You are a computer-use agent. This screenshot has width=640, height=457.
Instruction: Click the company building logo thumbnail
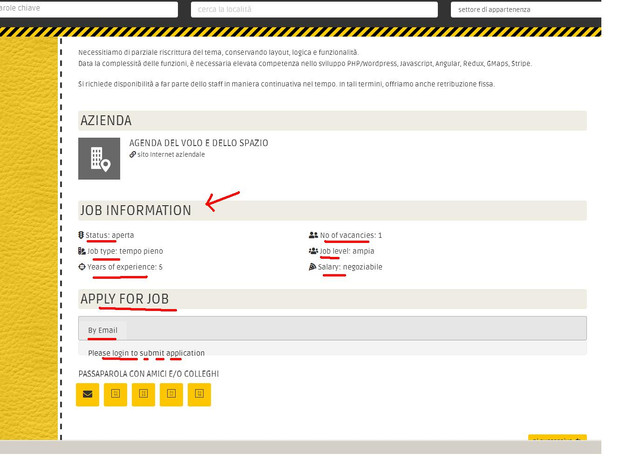(99, 159)
